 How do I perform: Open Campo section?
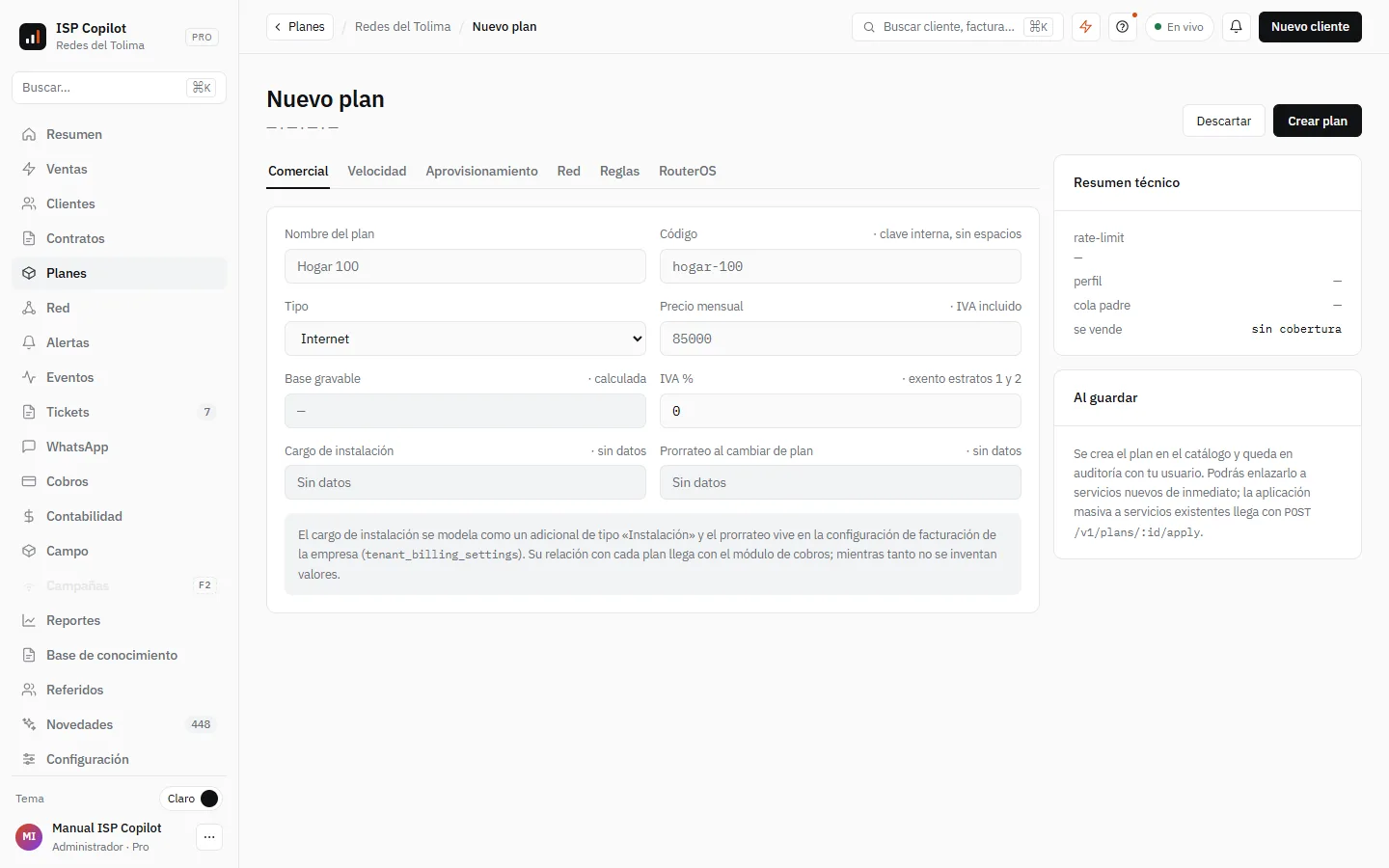click(x=119, y=551)
